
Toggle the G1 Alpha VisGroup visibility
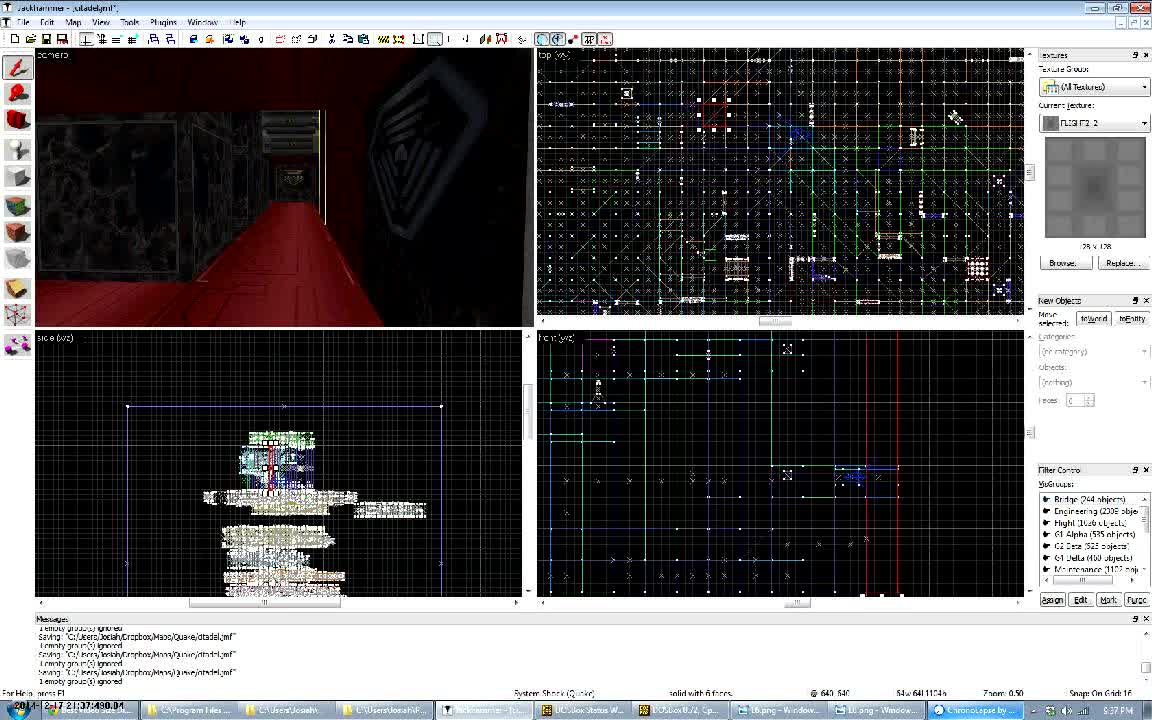pos(1046,534)
